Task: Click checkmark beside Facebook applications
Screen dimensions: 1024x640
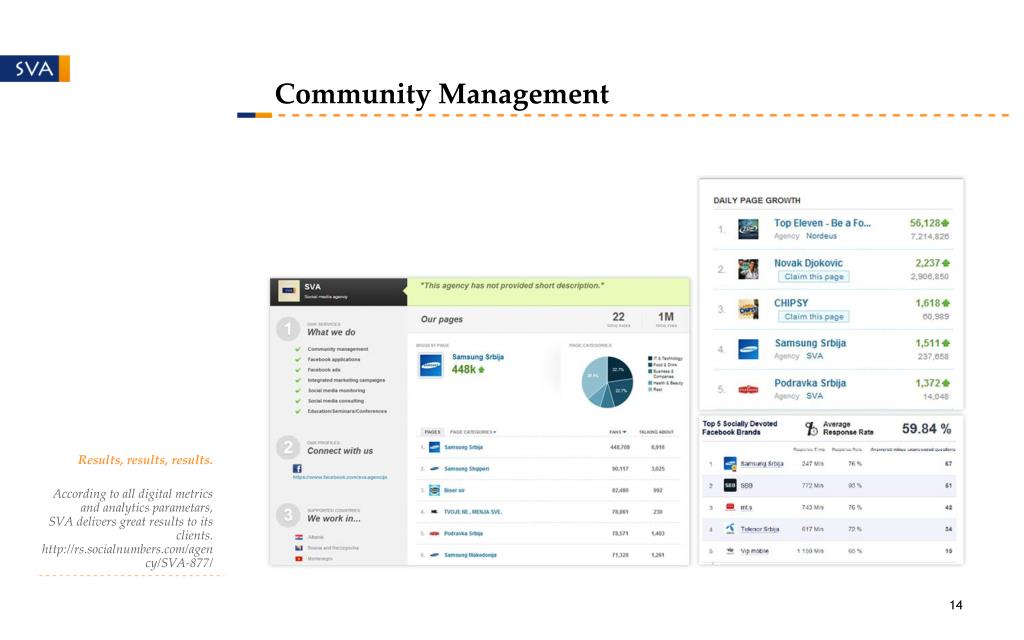Action: (298, 360)
